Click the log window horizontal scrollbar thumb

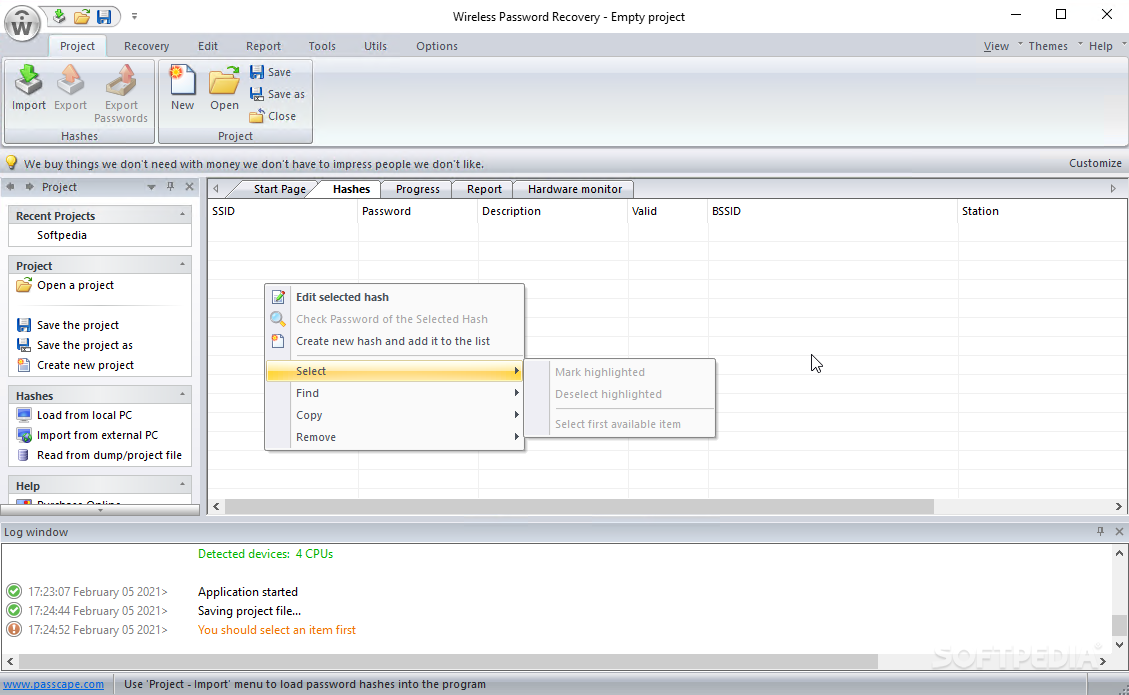(x=449, y=661)
